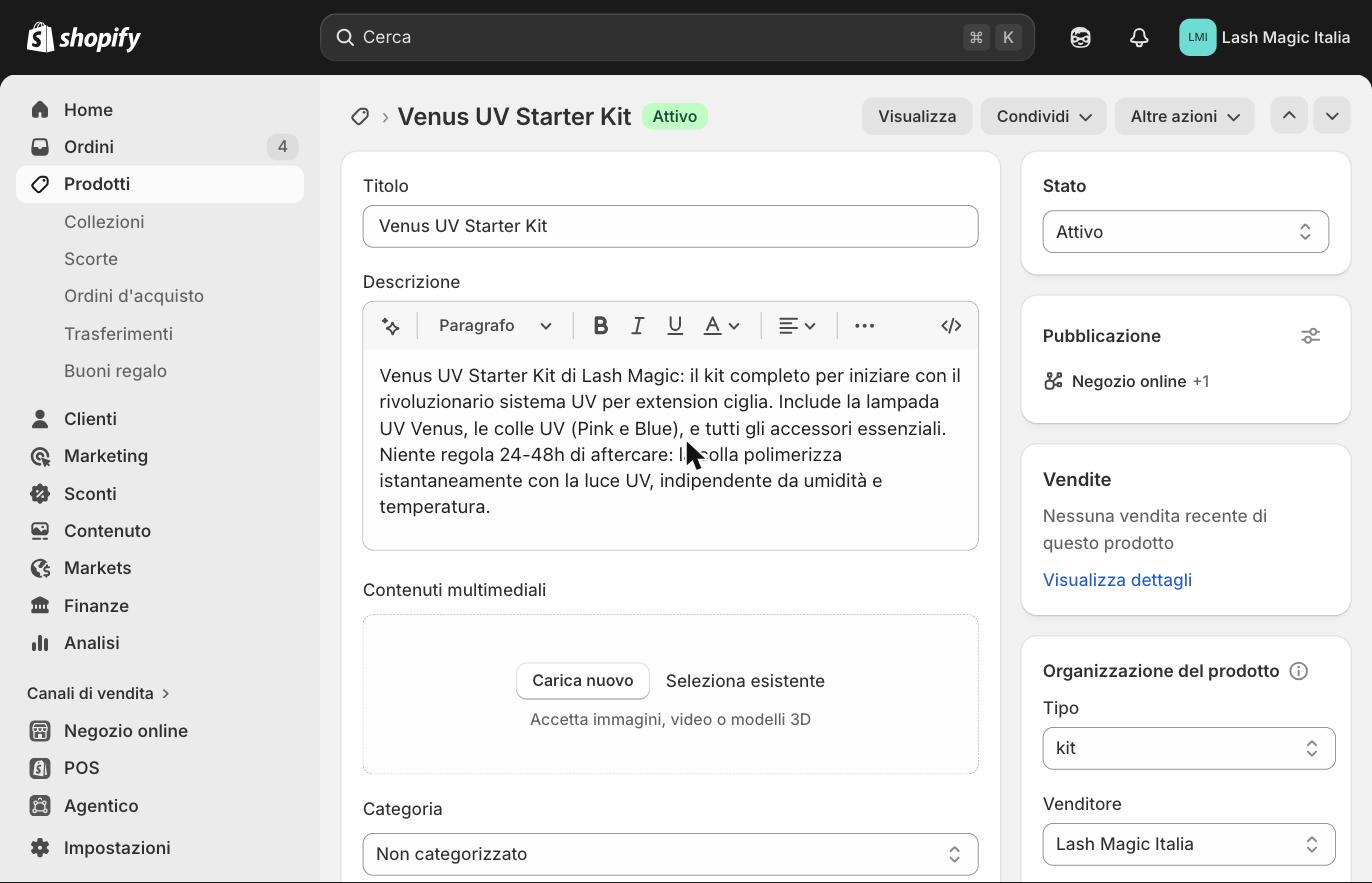Click Carica nuovo upload button
1372x883 pixels.
pyautogui.click(x=583, y=681)
